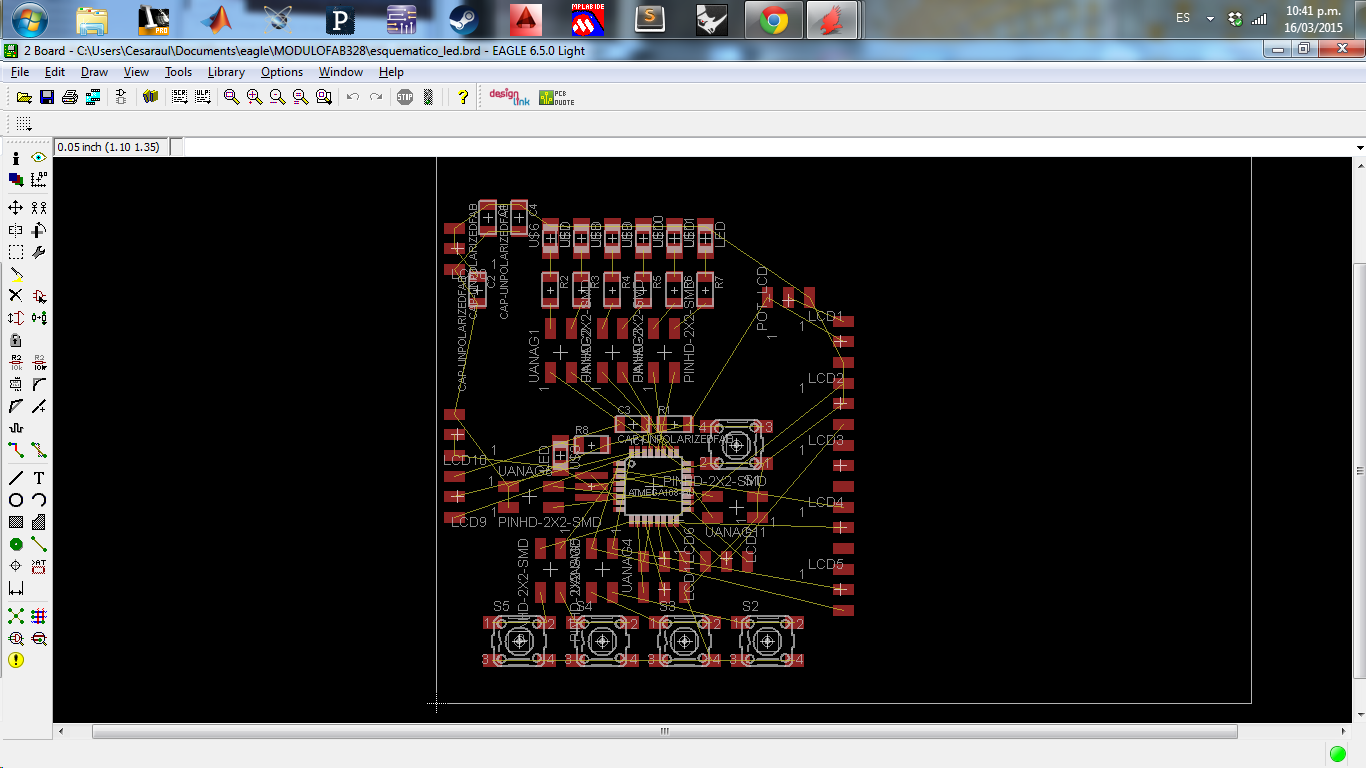
Task: Select the Add part tool
Action: (x=39, y=296)
